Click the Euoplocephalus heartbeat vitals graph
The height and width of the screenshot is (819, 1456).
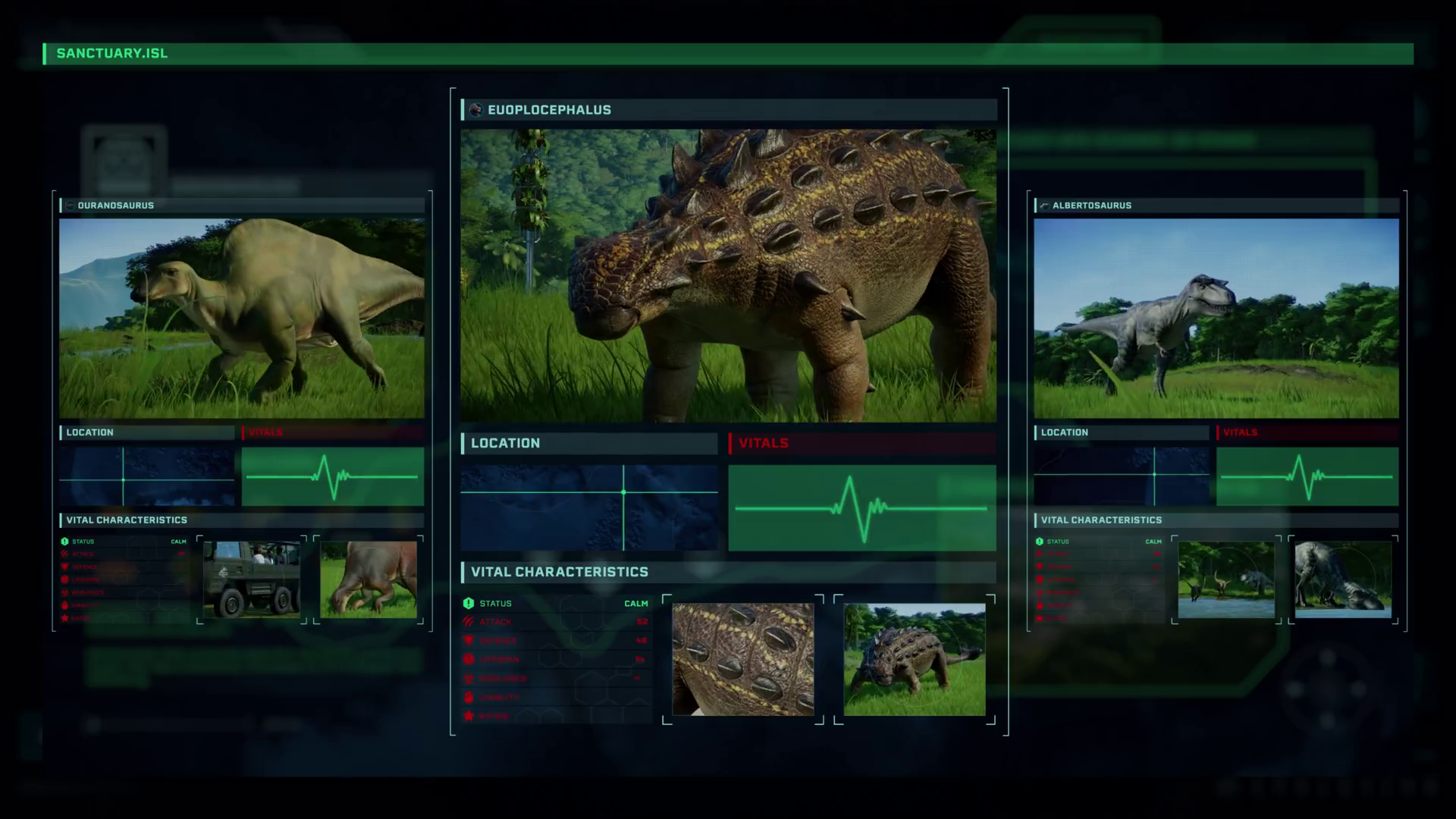pyautogui.click(x=862, y=508)
